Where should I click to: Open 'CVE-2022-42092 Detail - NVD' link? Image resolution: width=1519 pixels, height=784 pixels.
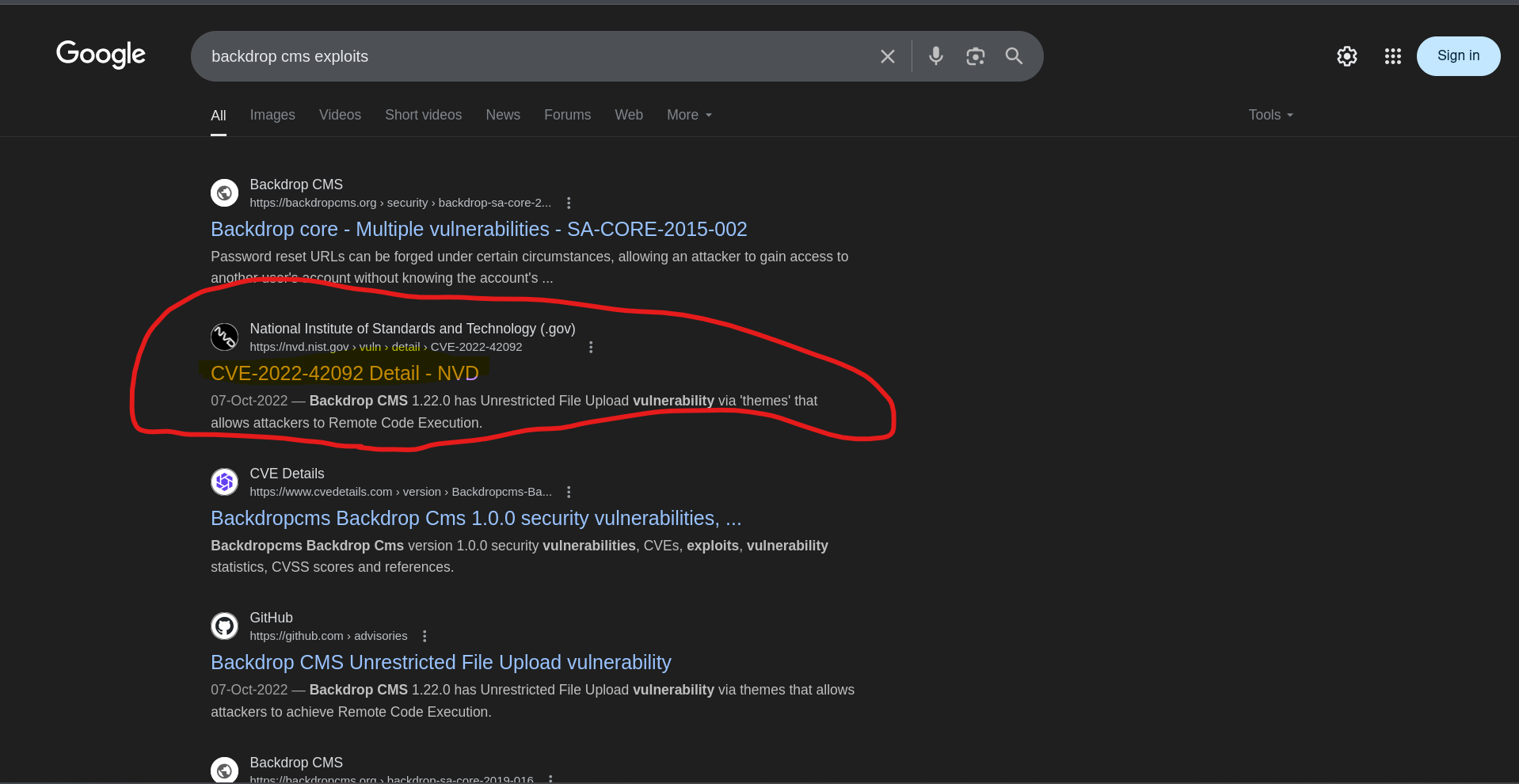345,373
